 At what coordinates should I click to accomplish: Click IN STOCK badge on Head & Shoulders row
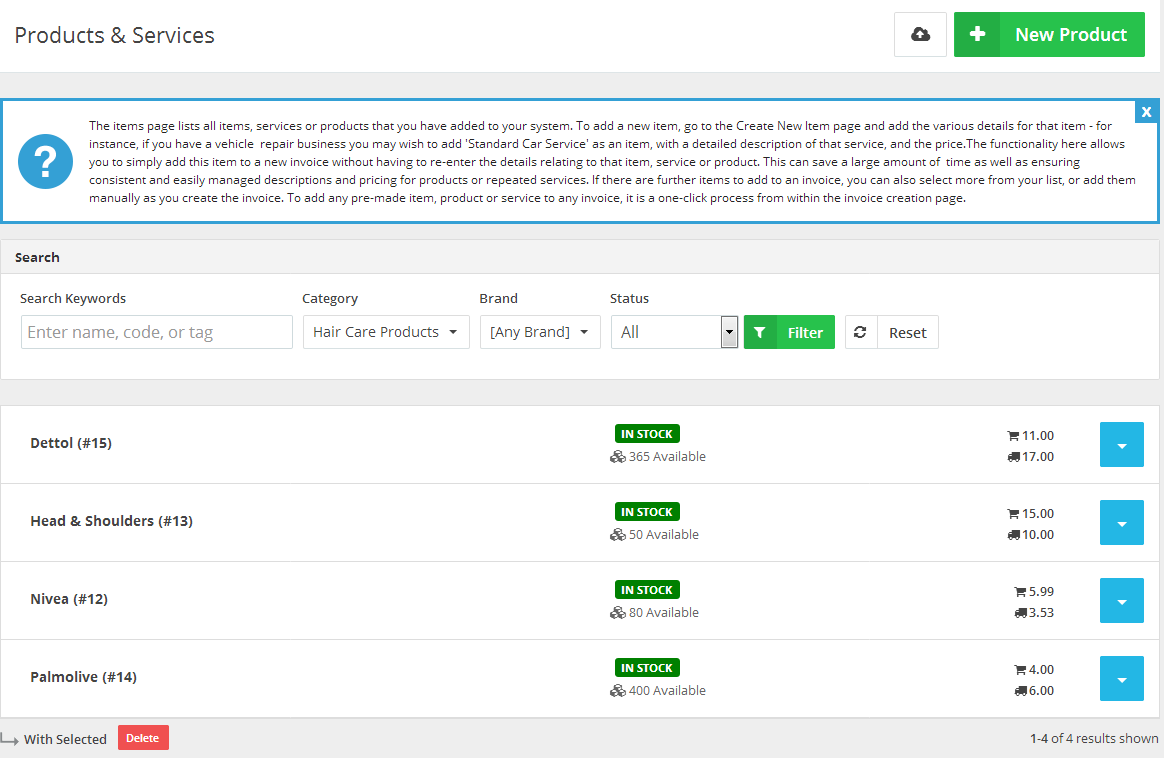pyautogui.click(x=647, y=512)
